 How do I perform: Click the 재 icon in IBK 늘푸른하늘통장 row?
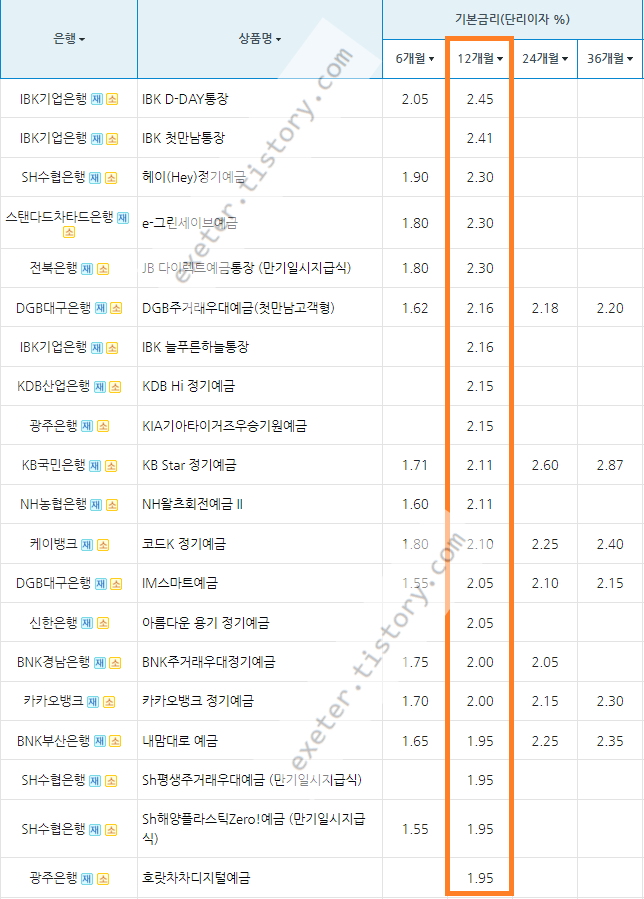pyautogui.click(x=97, y=347)
